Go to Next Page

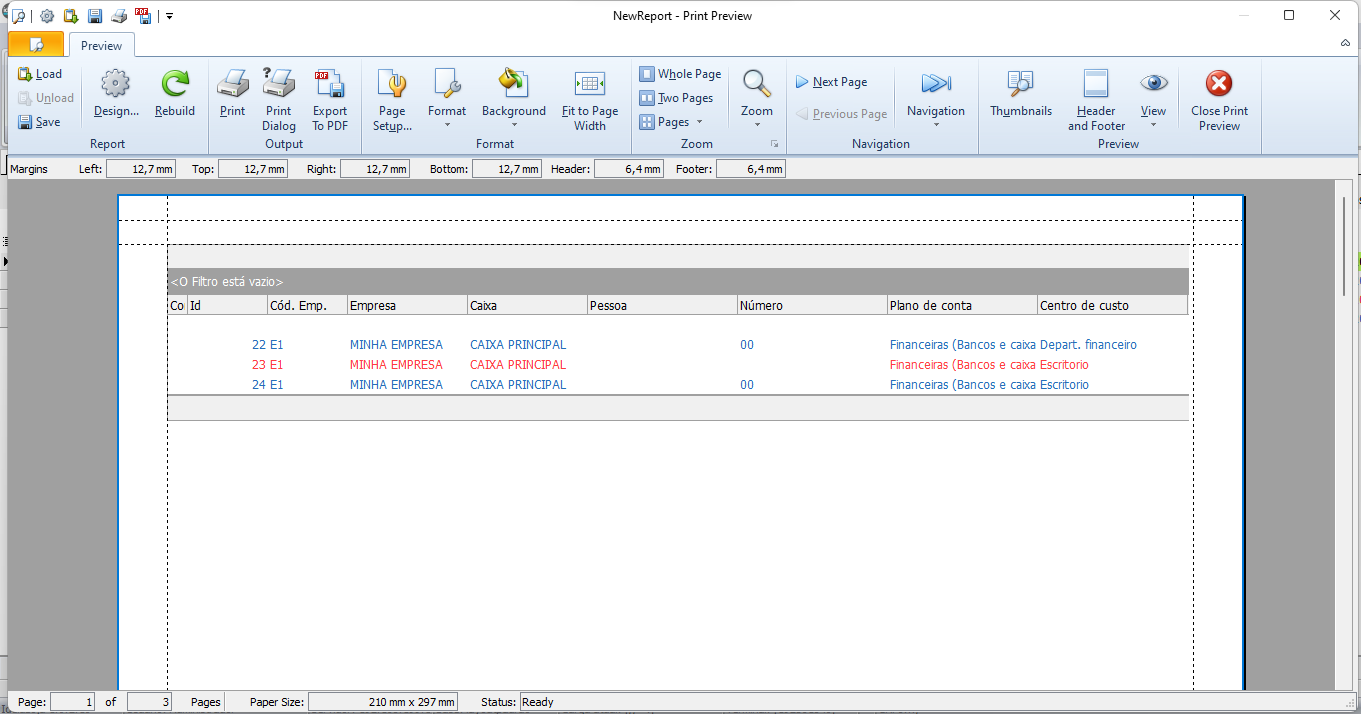[x=831, y=82]
